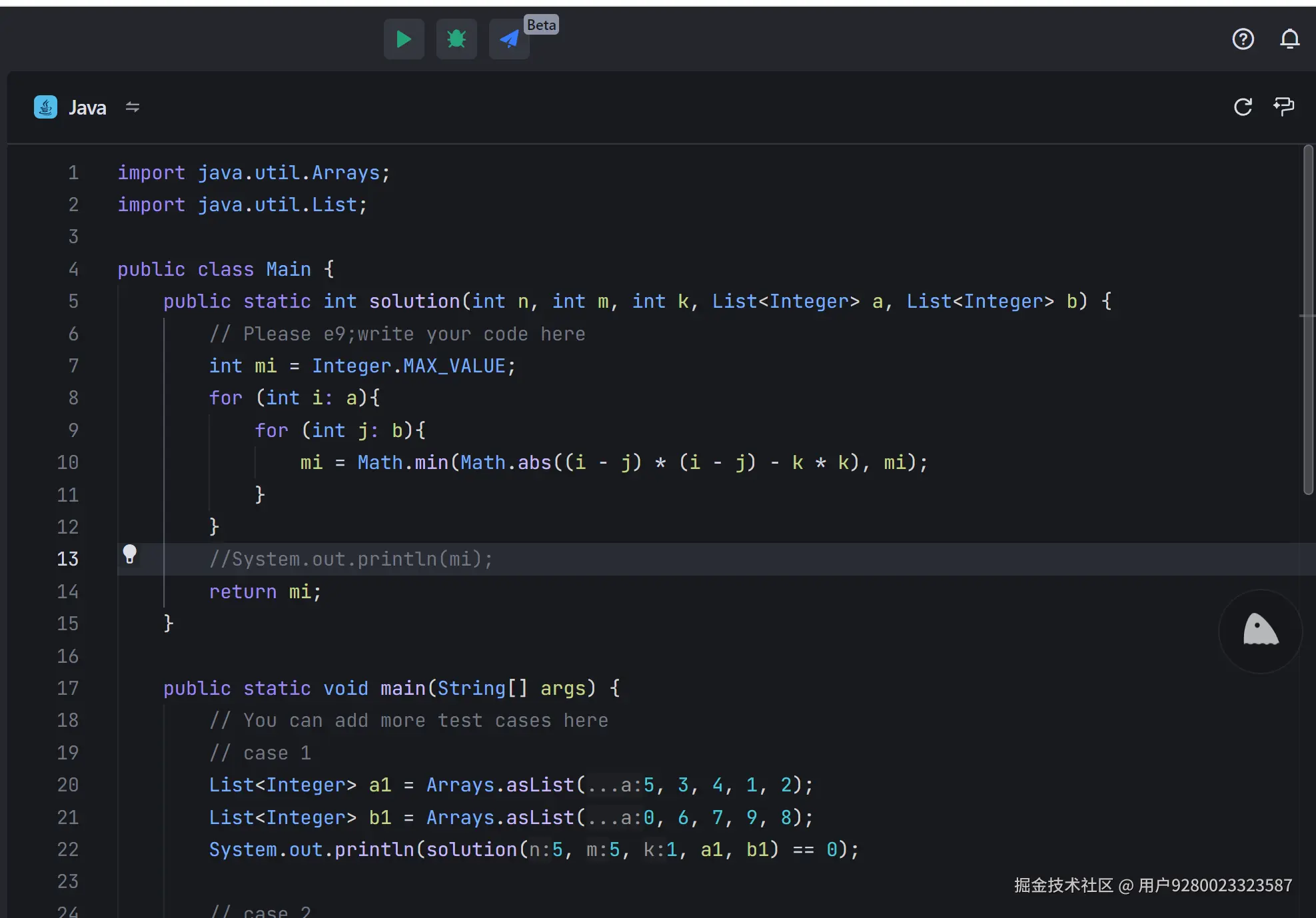This screenshot has width=1316, height=918.
Task: Click the main method declaration
Action: 402,688
